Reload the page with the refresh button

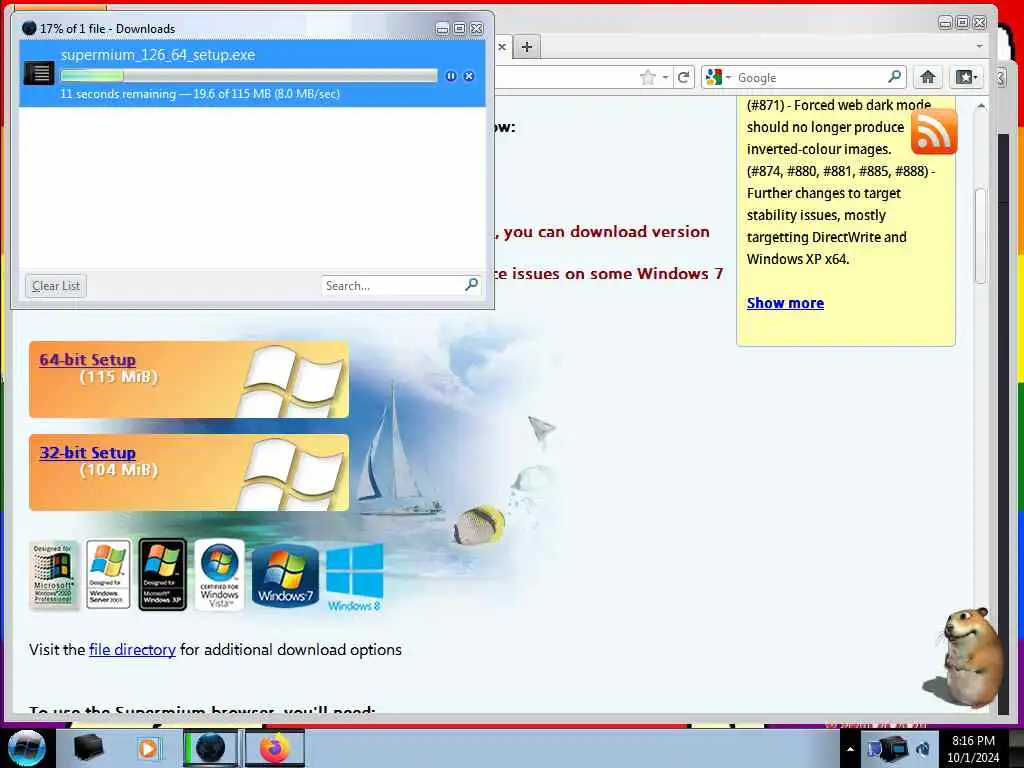coord(683,78)
